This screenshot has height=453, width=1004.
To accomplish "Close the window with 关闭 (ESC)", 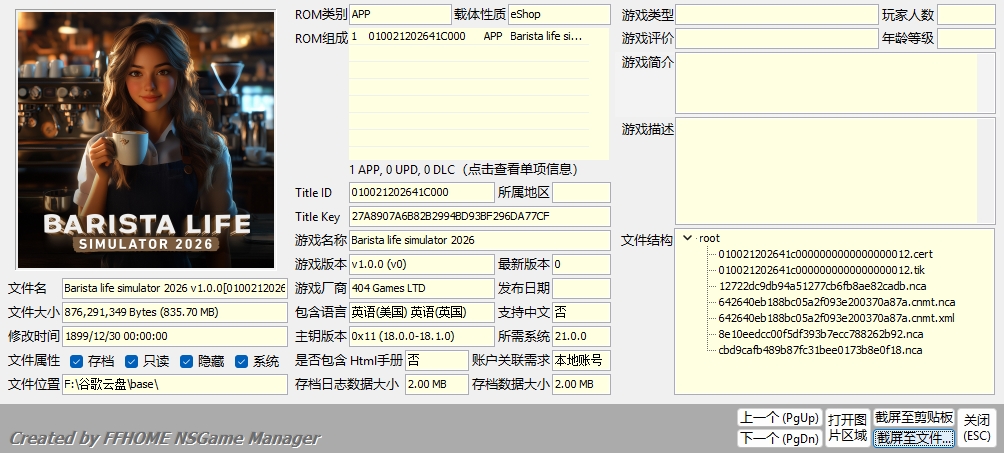I will click(x=976, y=427).
